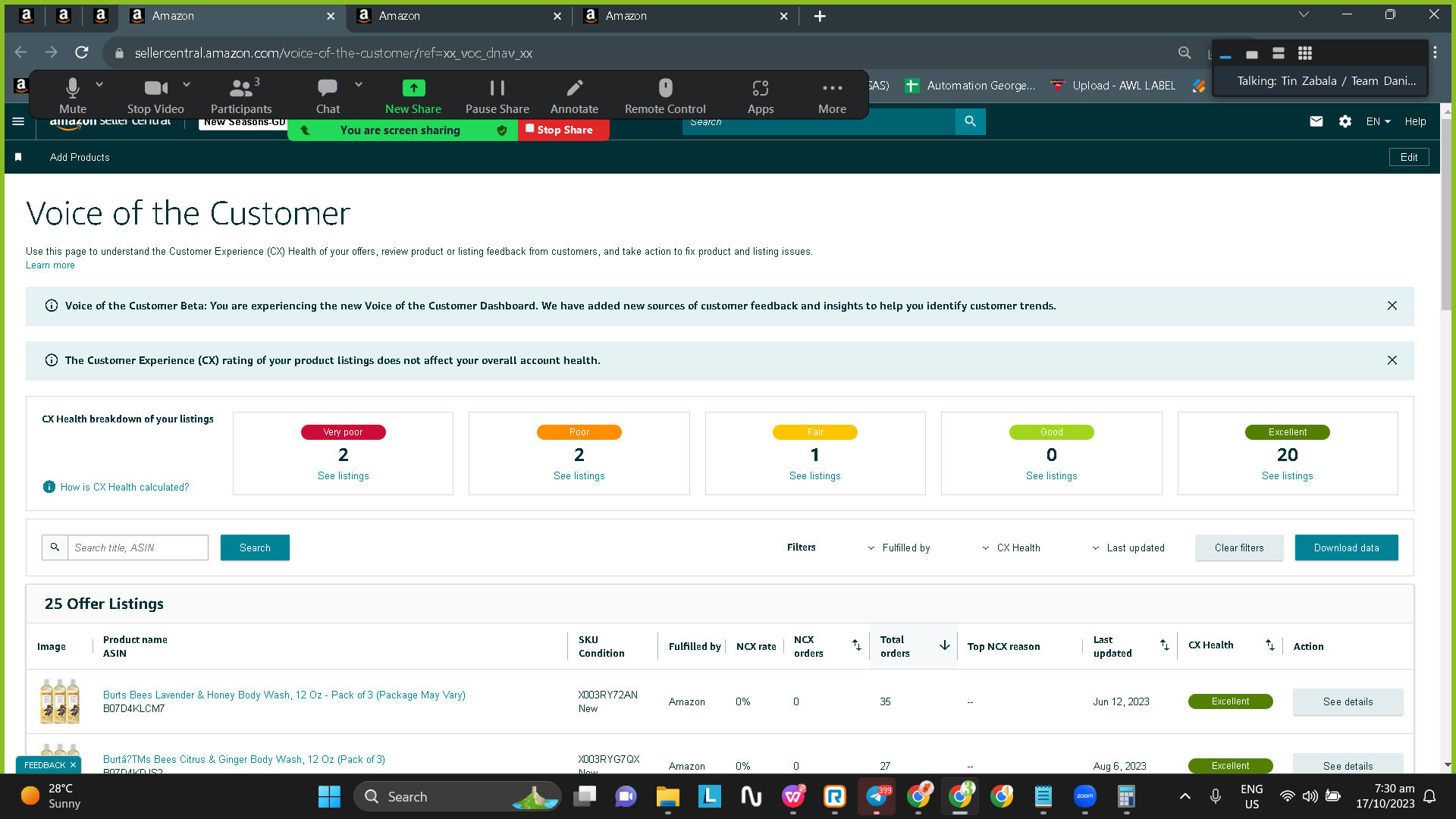Open the Windows Start menu
The image size is (1456, 819).
click(329, 796)
